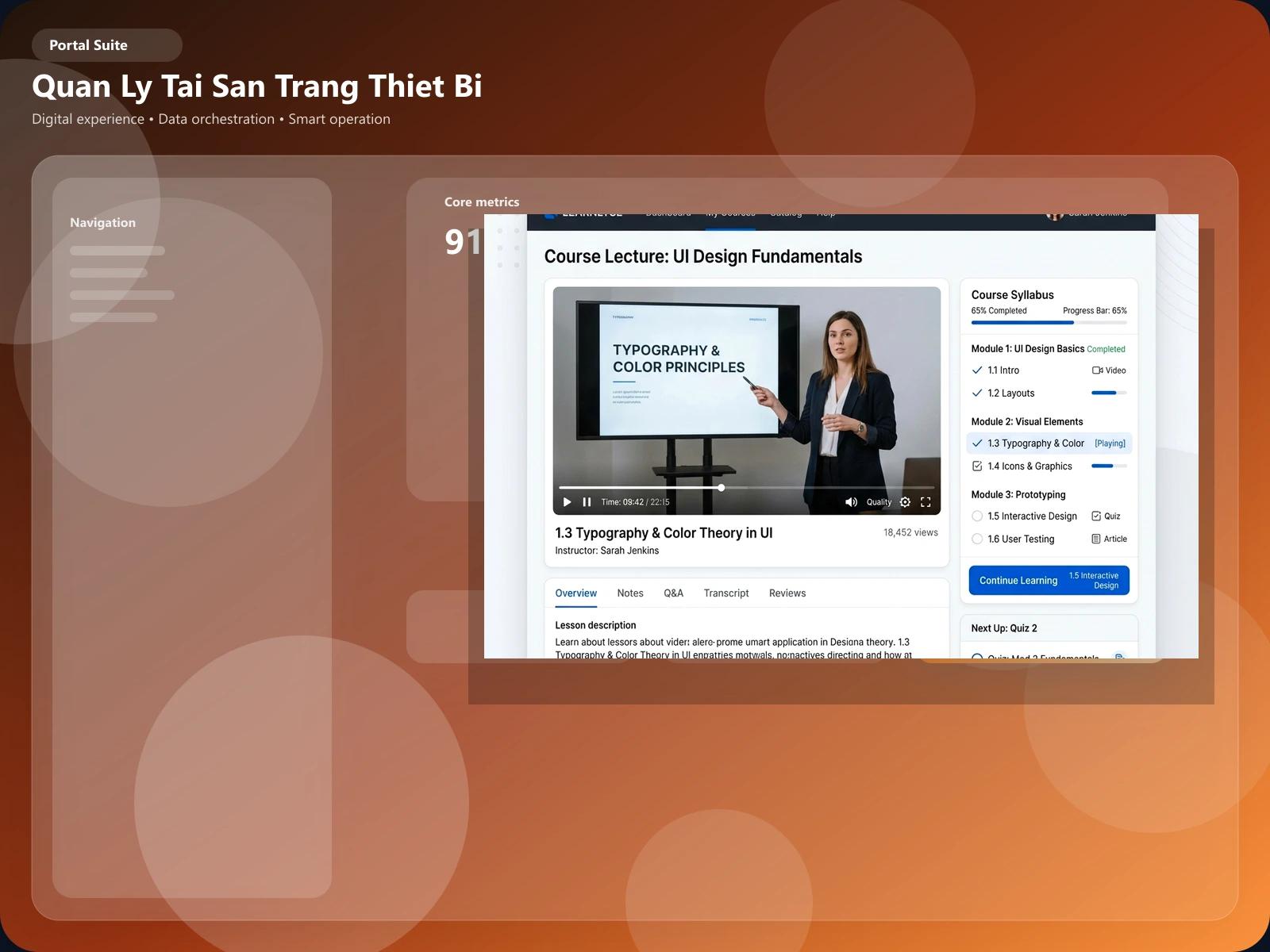Select the radio circle for 1.6 User Testing

[x=977, y=539]
